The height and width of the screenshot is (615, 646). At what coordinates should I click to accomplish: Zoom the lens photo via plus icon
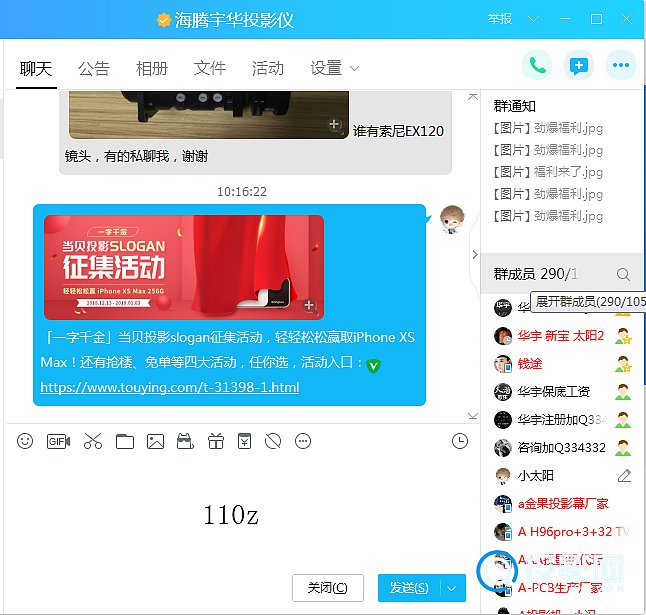[334, 124]
